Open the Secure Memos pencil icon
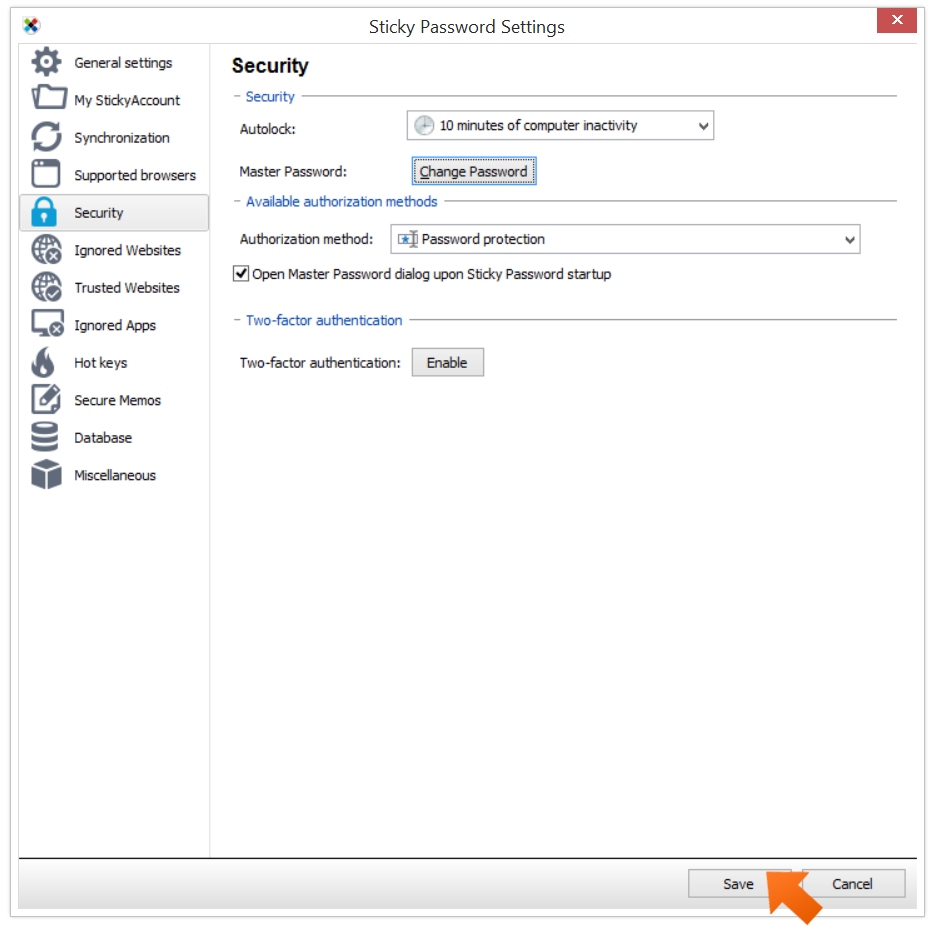The width and height of the screenshot is (933, 938). [46, 399]
